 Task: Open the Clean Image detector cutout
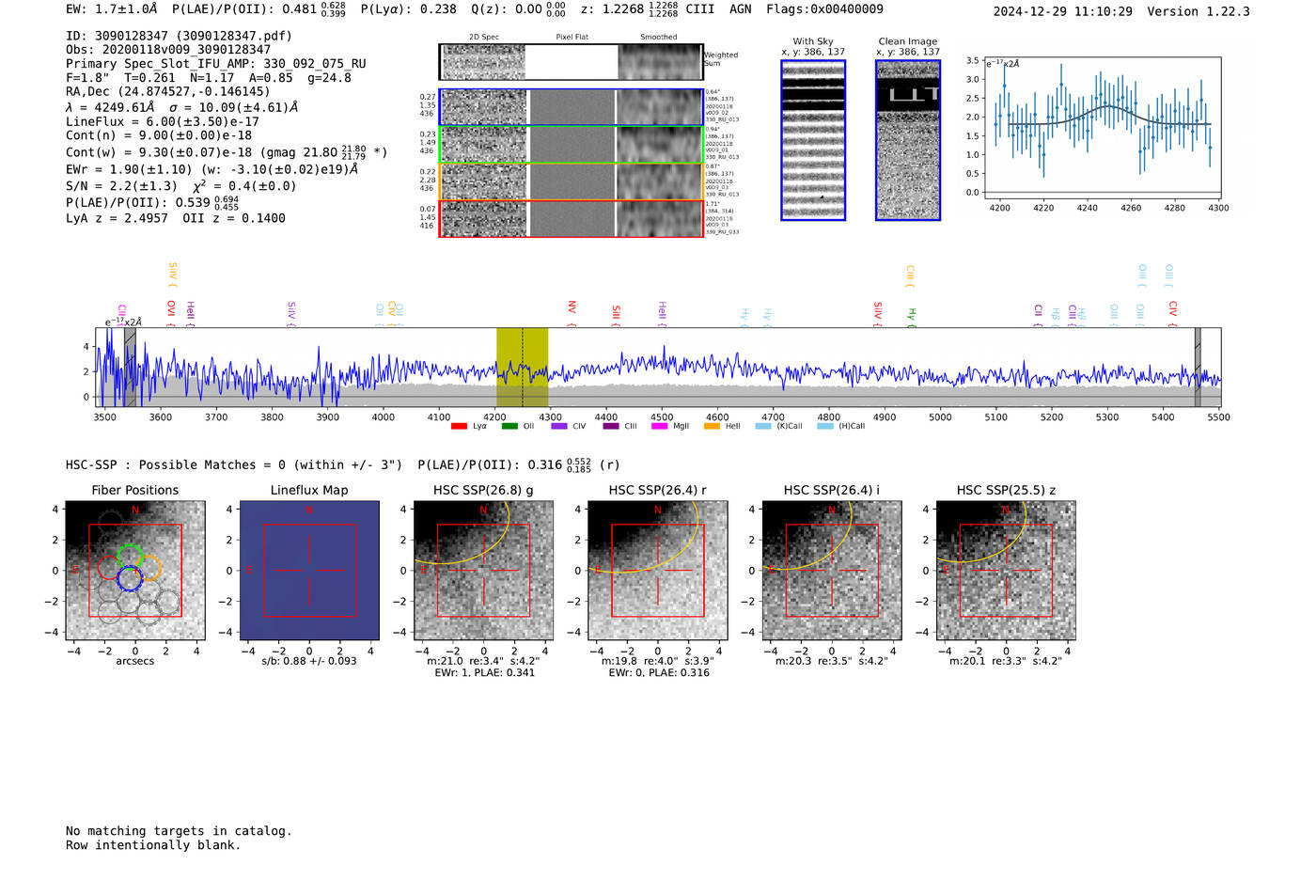click(908, 140)
